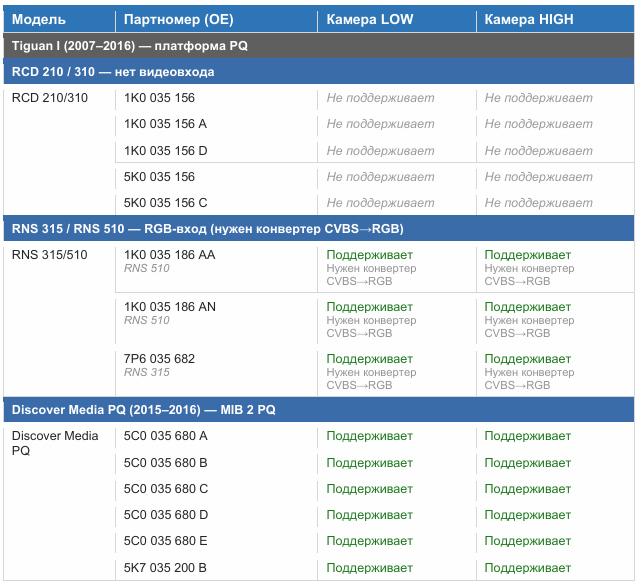
Task: Select part number 5C0 035 680 B
Action: (x=165, y=463)
